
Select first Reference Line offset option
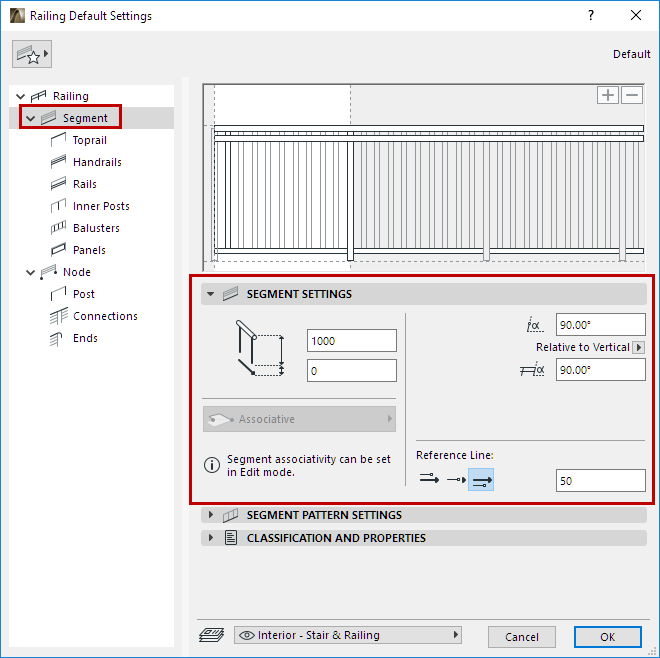pyautogui.click(x=429, y=479)
